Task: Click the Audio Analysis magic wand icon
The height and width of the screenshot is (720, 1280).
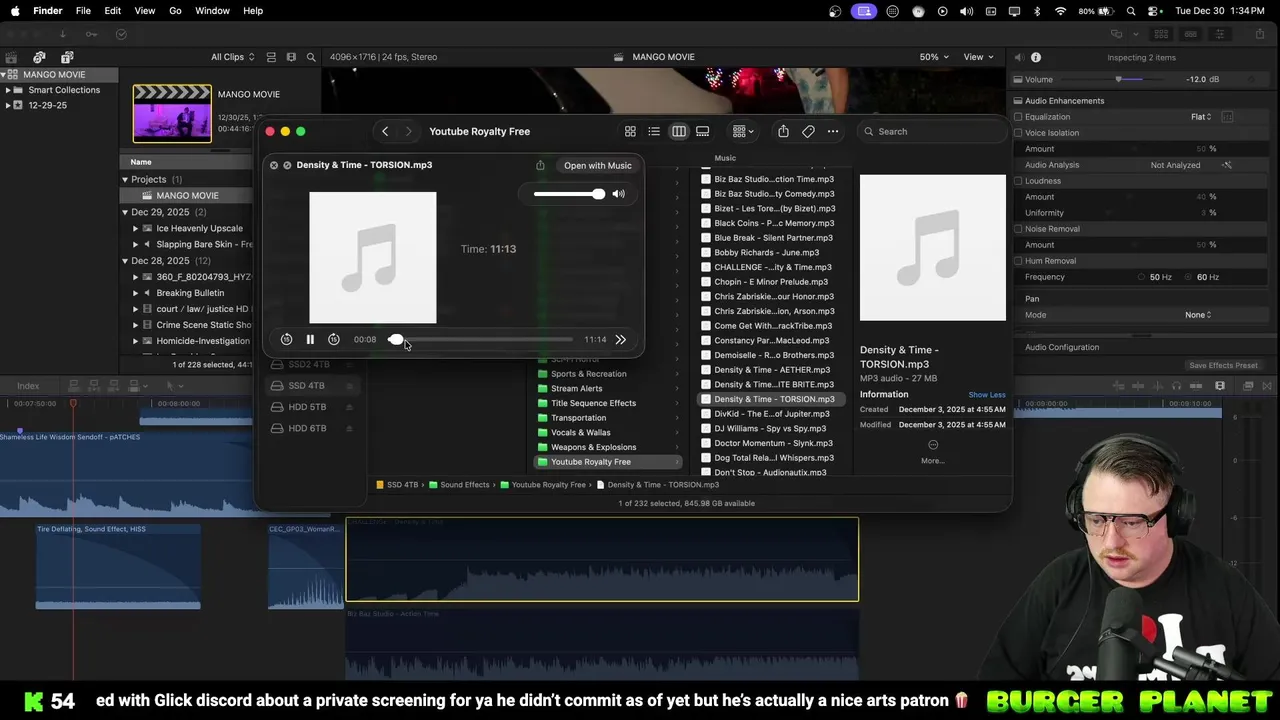Action: coord(1227,165)
